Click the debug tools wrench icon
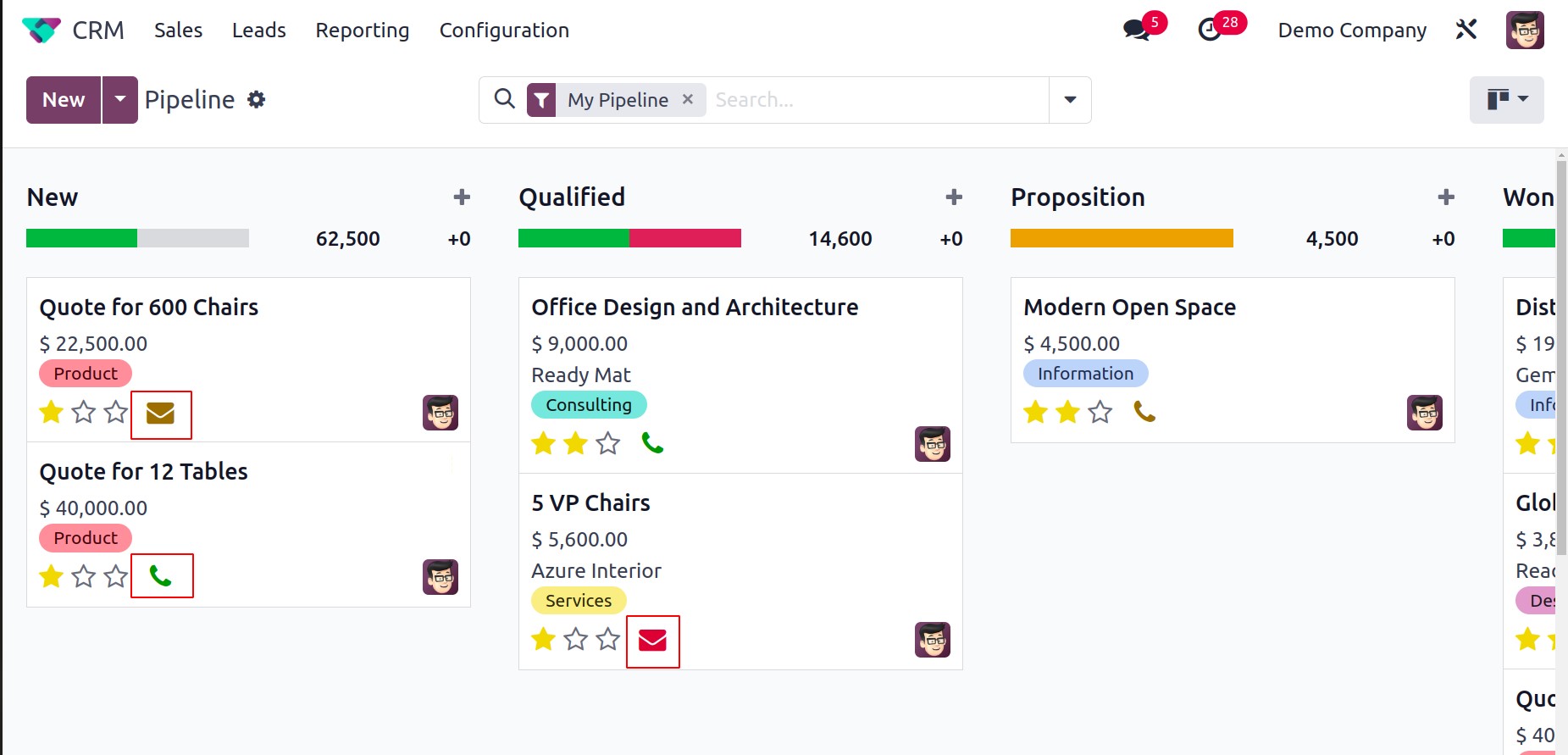Screen dimensions: 1568x755 [x=1466, y=30]
